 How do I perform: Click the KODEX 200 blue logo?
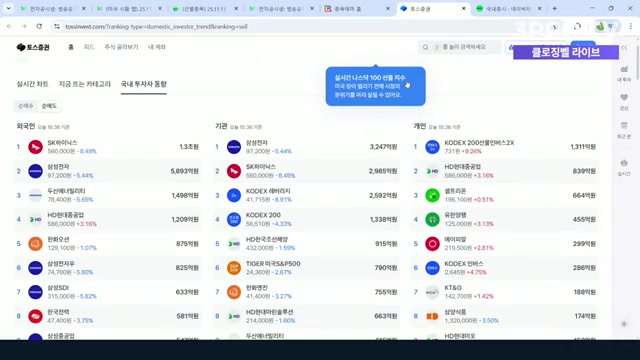(x=234, y=219)
